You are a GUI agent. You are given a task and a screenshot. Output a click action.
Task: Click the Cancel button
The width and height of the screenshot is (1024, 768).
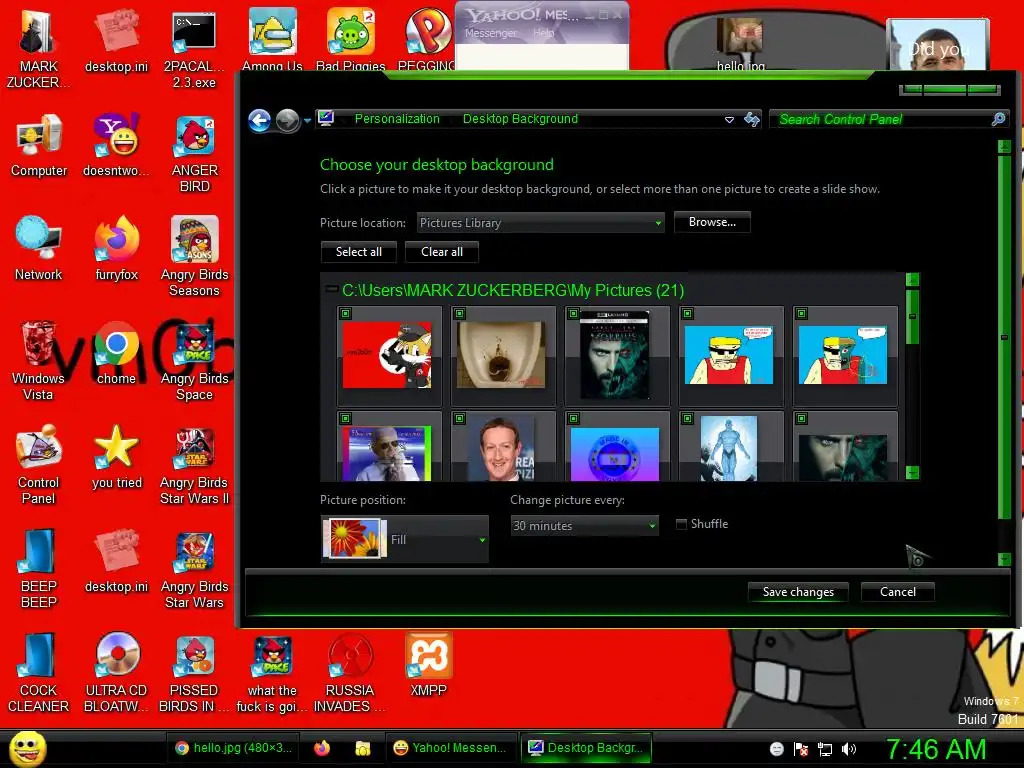(897, 592)
